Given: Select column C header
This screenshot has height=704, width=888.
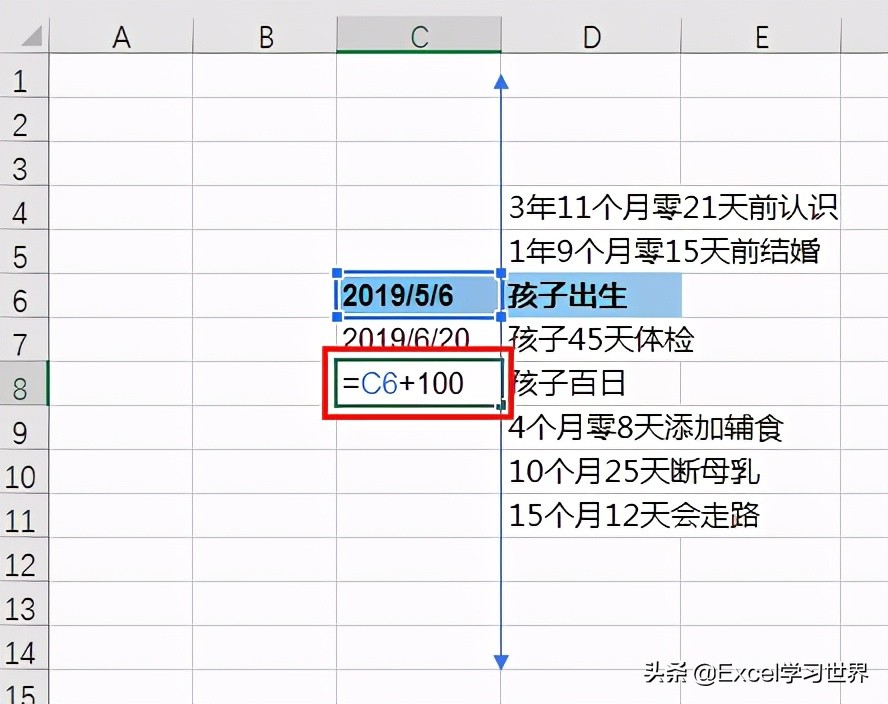Looking at the screenshot, I should (419, 35).
